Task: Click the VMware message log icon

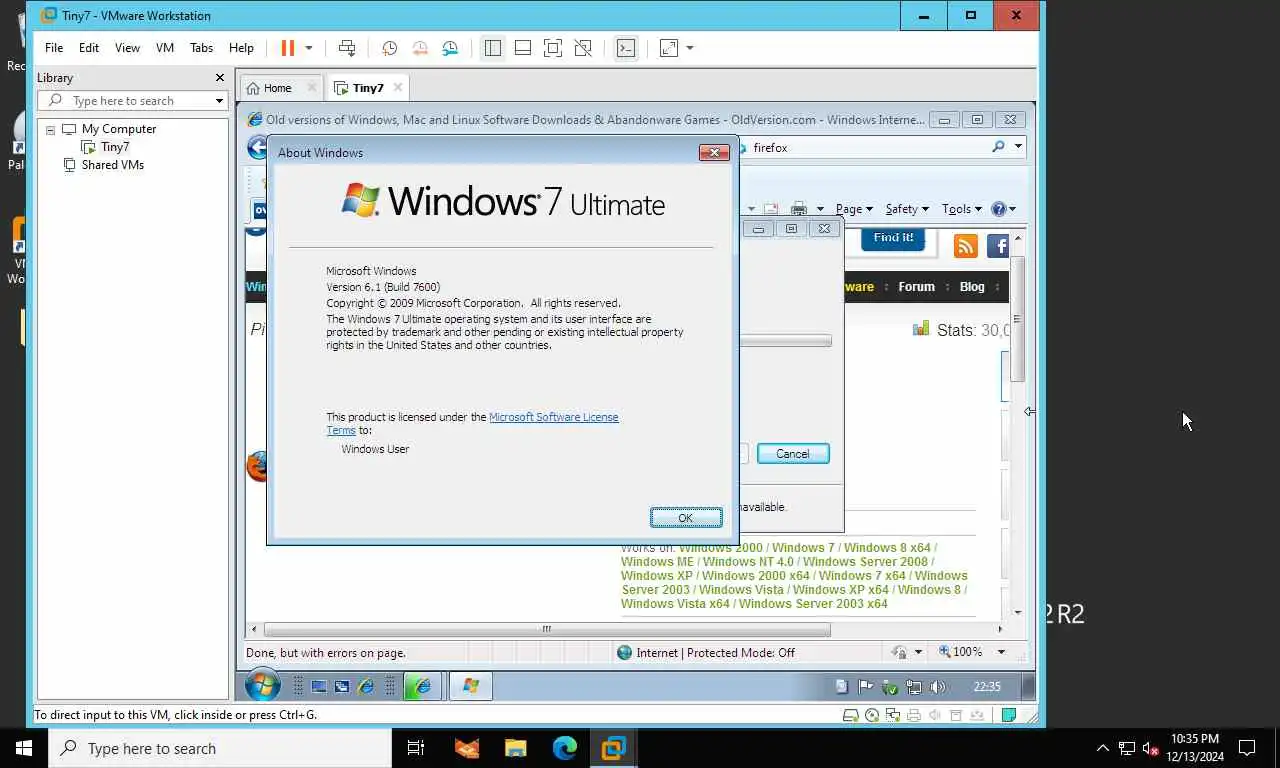Action: tap(1009, 715)
